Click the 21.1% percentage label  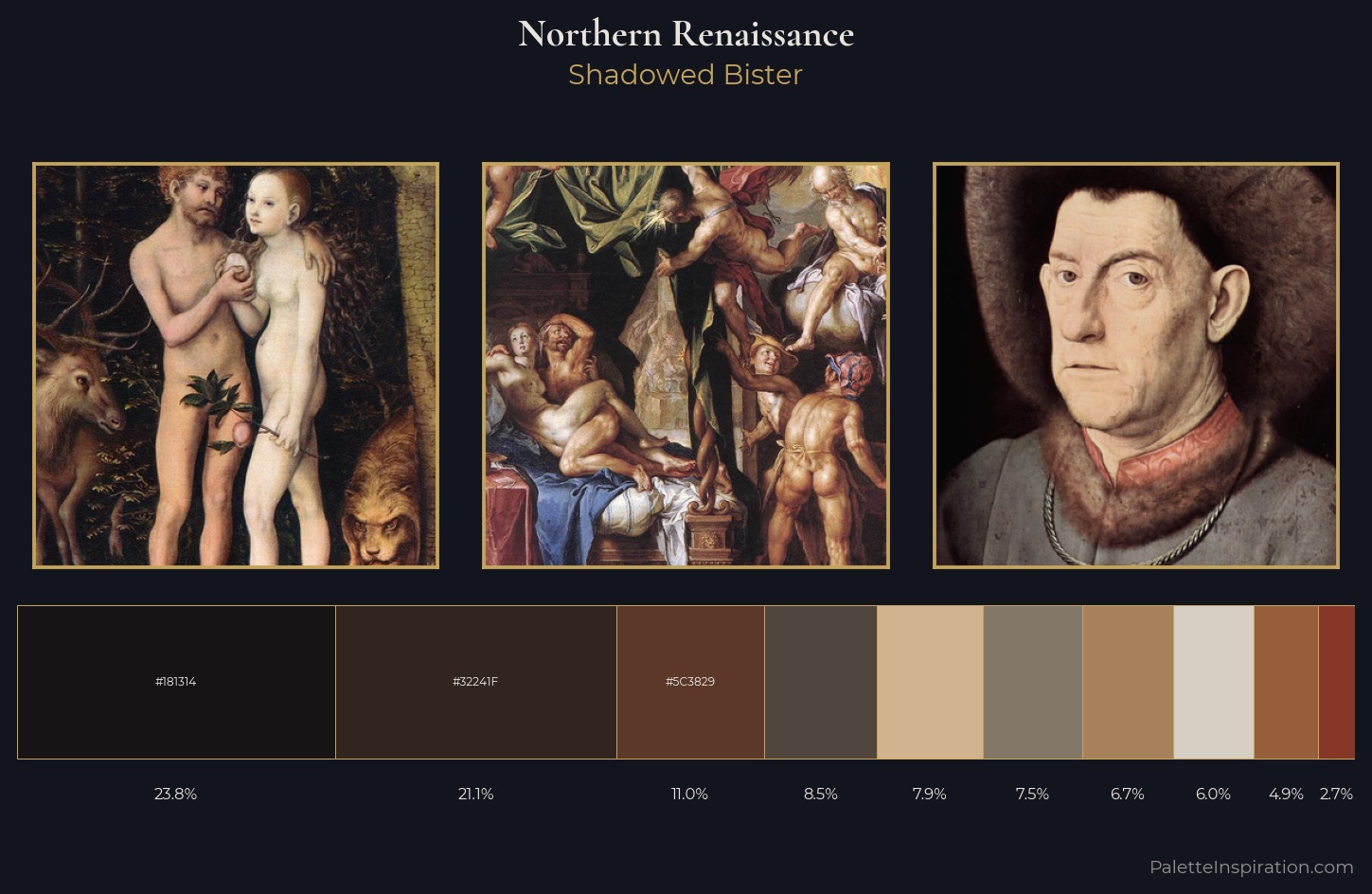[x=476, y=794]
